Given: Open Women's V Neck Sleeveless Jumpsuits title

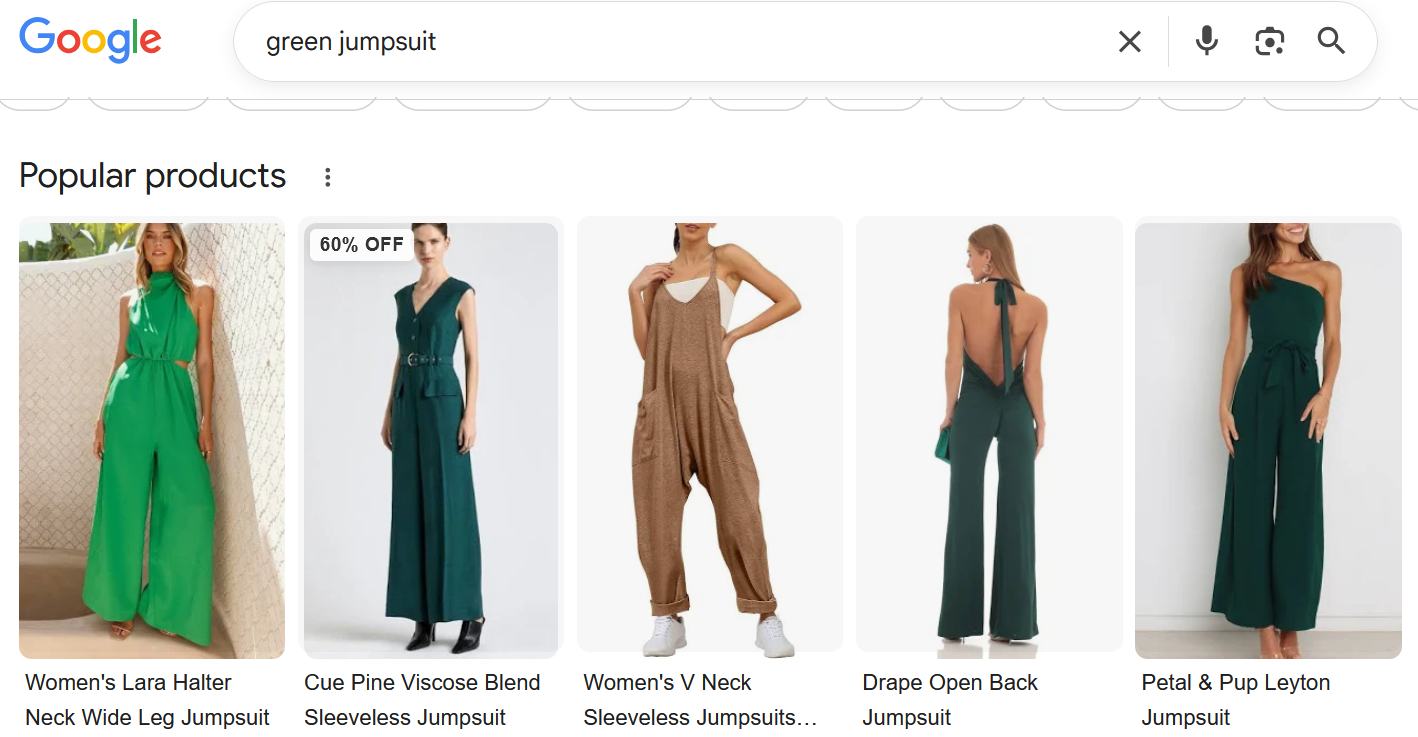Looking at the screenshot, I should [700, 700].
